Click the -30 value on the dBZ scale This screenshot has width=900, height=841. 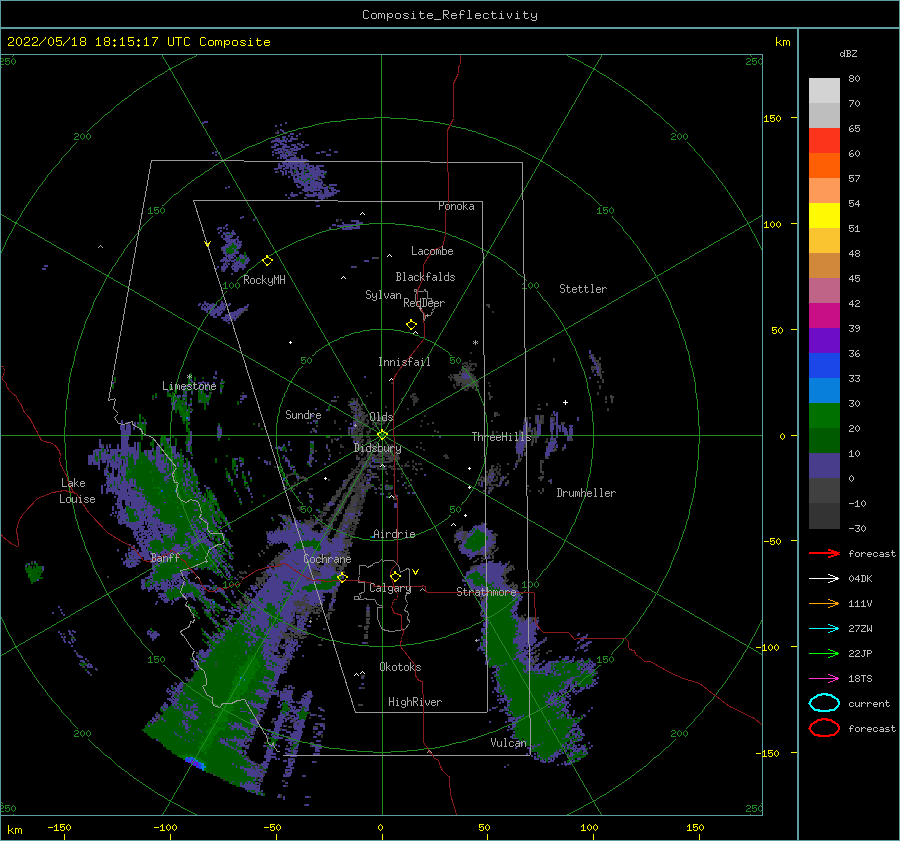pos(857,528)
